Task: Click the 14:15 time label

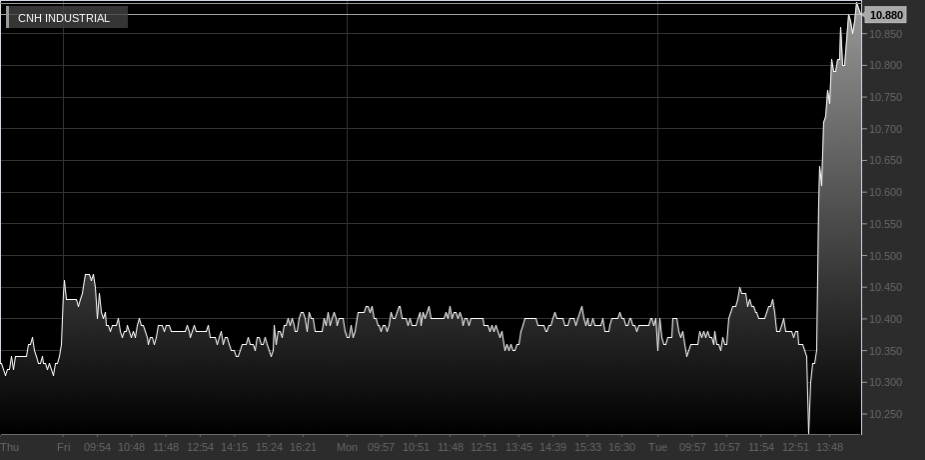Action: pyautogui.click(x=234, y=447)
